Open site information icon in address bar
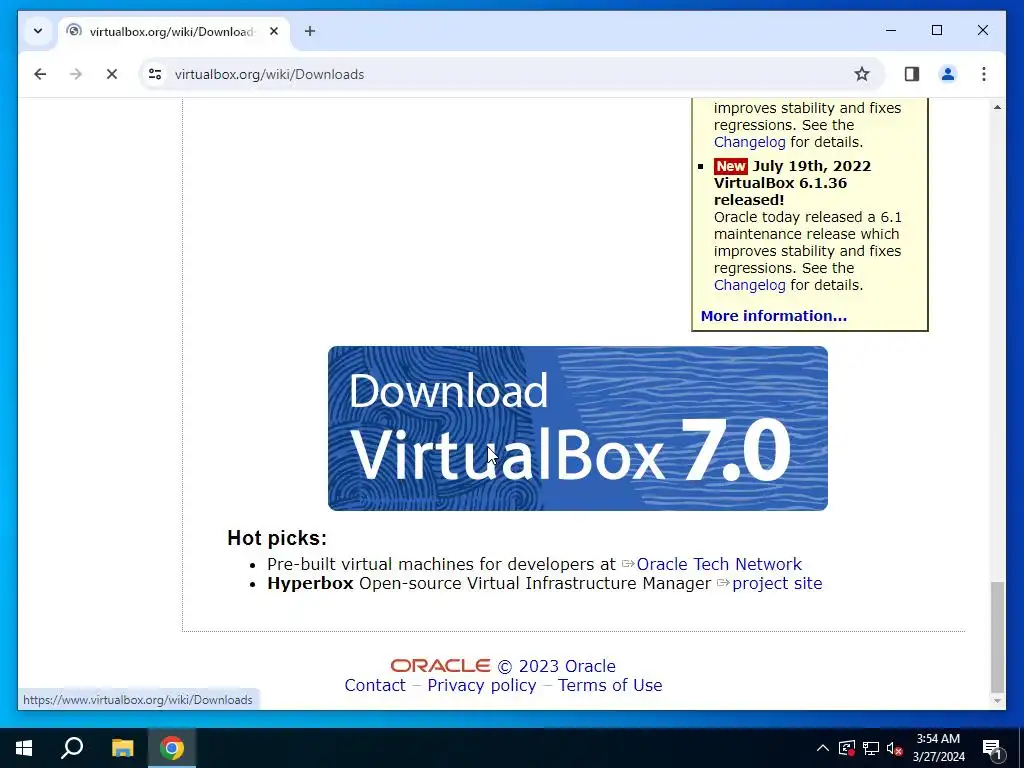Viewport: 1024px width, 768px height. [155, 74]
